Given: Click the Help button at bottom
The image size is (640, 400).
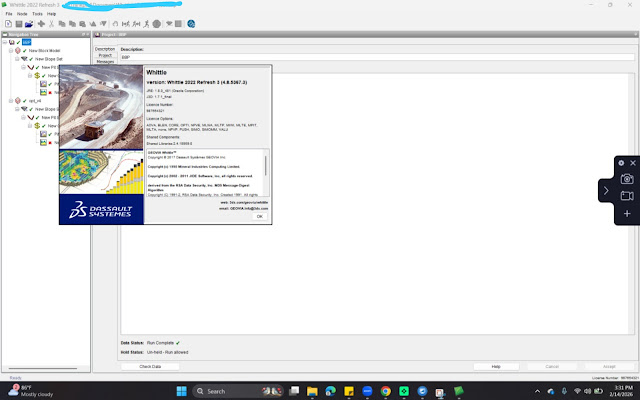Looking at the screenshot, I should 496,367.
